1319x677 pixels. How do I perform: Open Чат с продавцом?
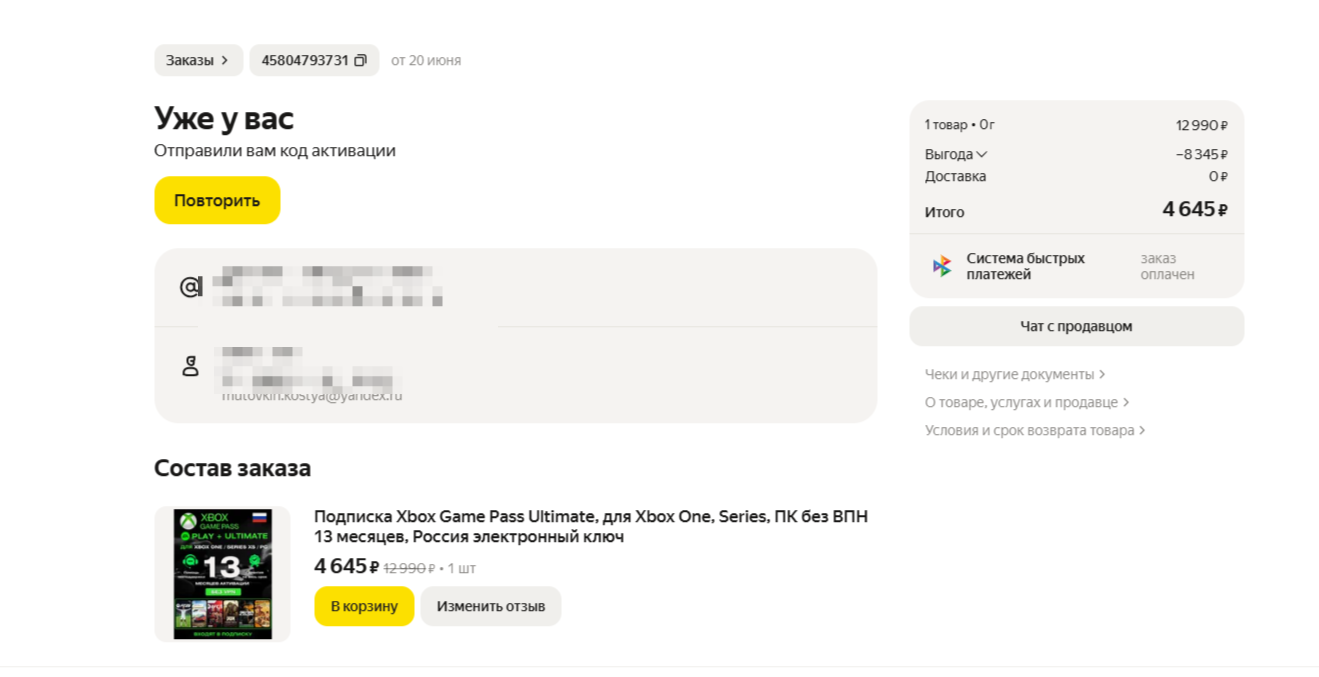click(x=1076, y=326)
